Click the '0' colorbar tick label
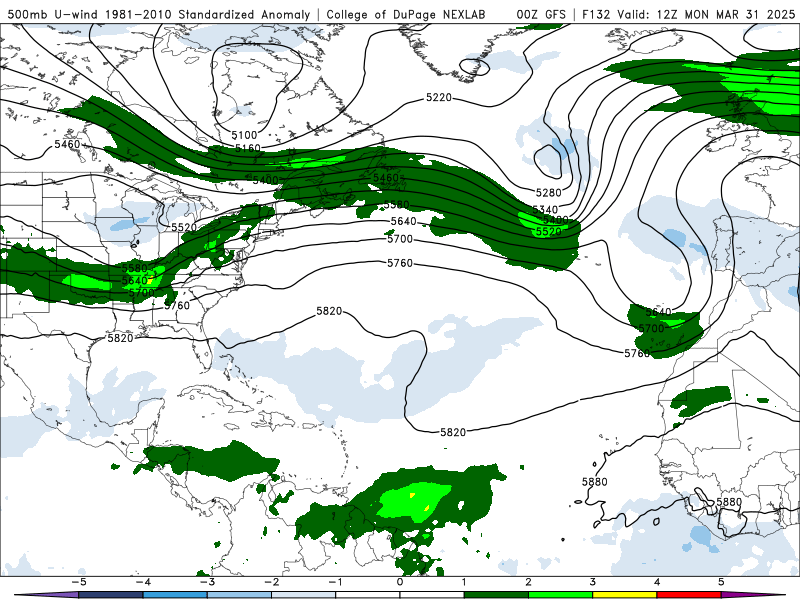The image size is (800, 600). (400, 582)
